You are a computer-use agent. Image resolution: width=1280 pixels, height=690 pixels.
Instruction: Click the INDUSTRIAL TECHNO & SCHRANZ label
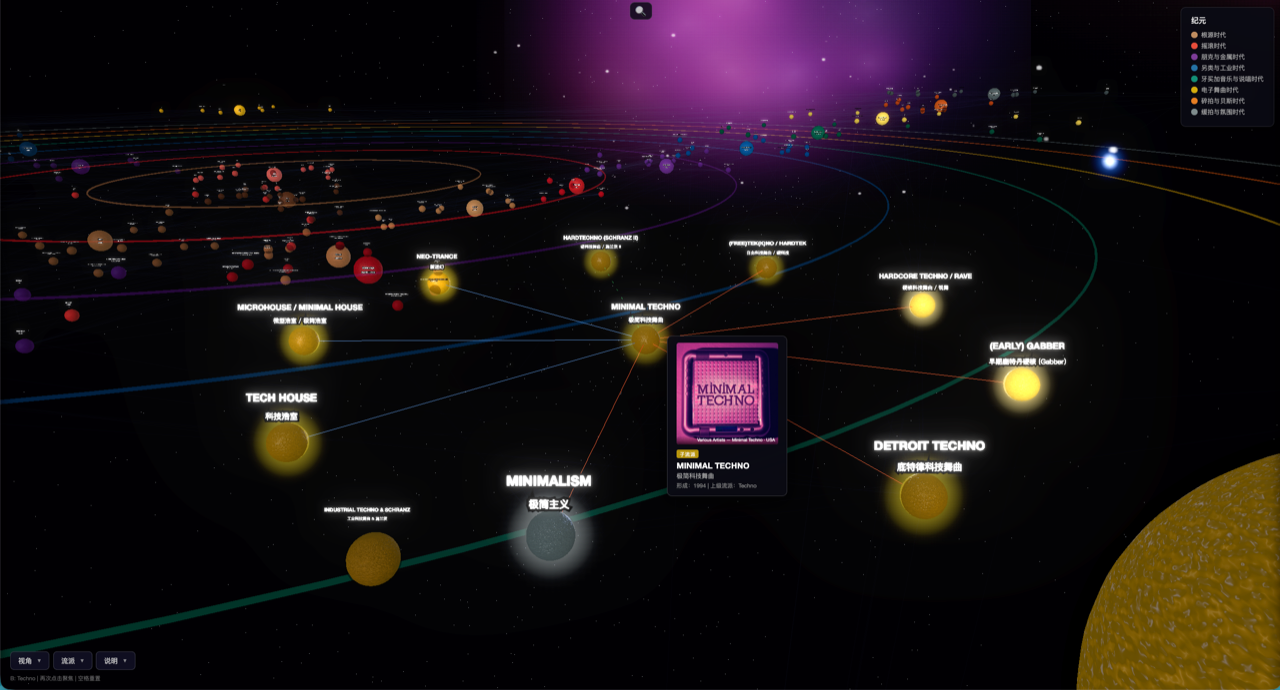tap(367, 510)
